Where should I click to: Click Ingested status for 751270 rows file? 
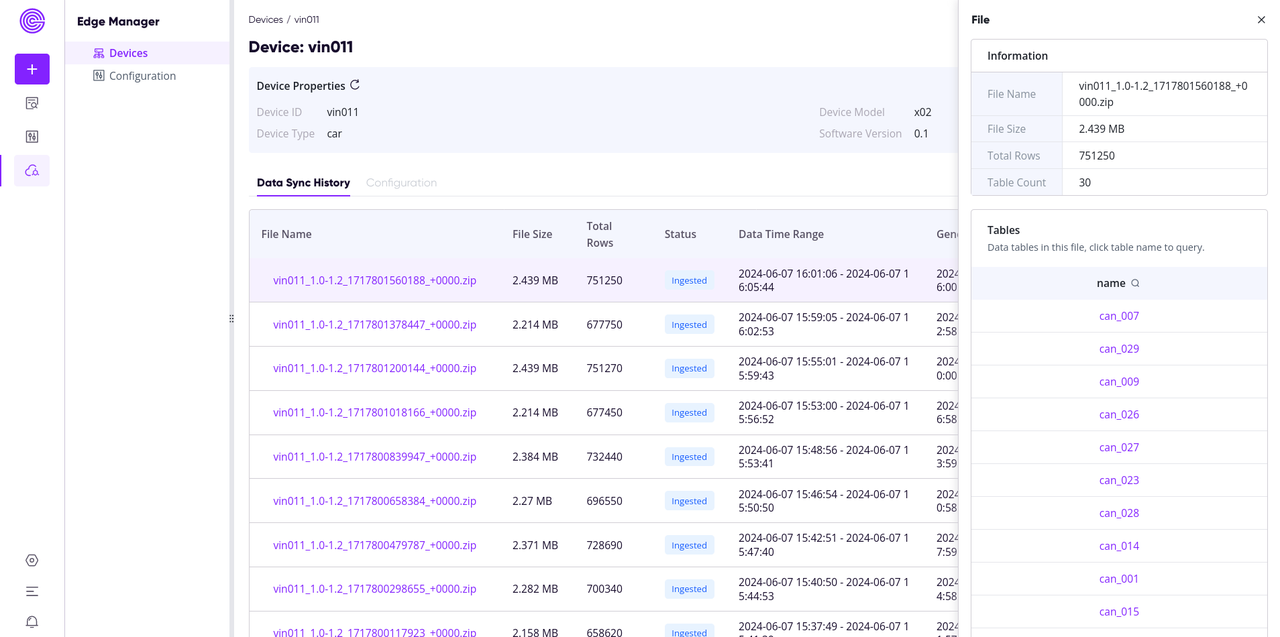[x=689, y=369]
